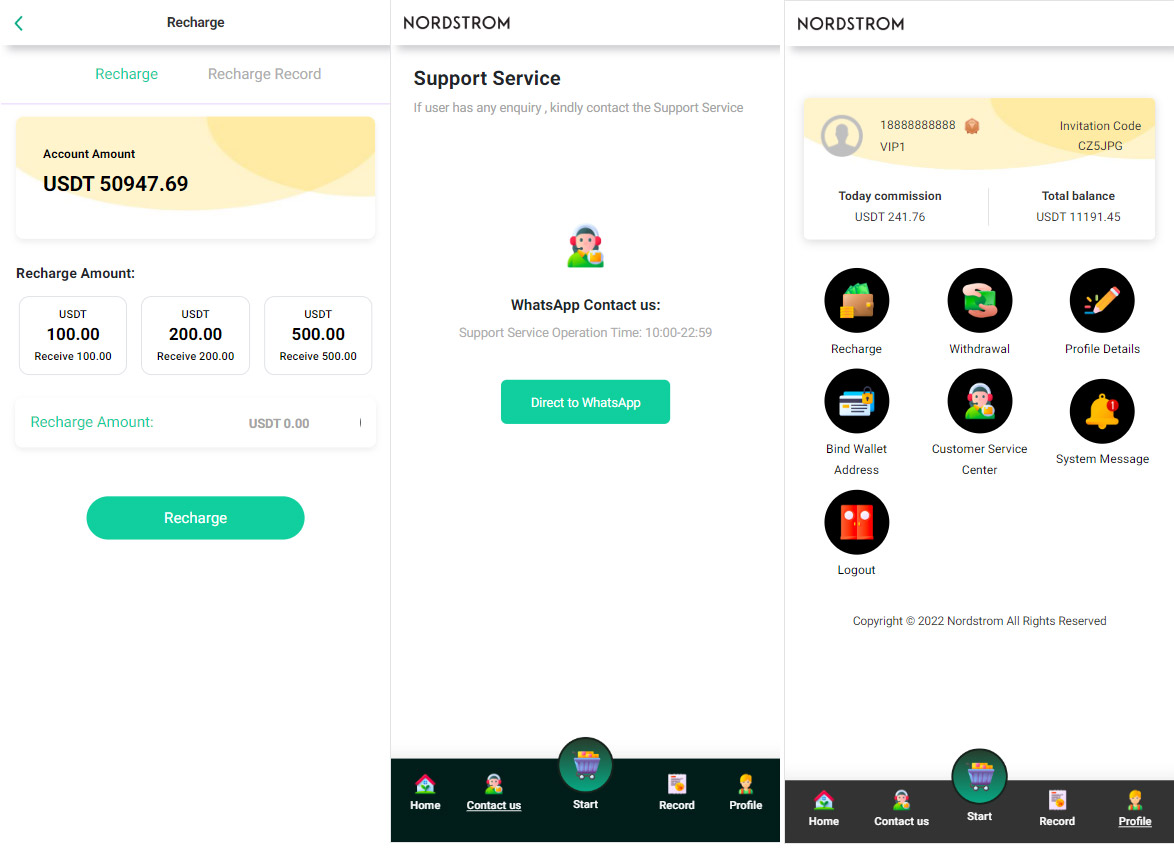
Task: Open Profile Details pencil icon
Action: click(x=1102, y=301)
